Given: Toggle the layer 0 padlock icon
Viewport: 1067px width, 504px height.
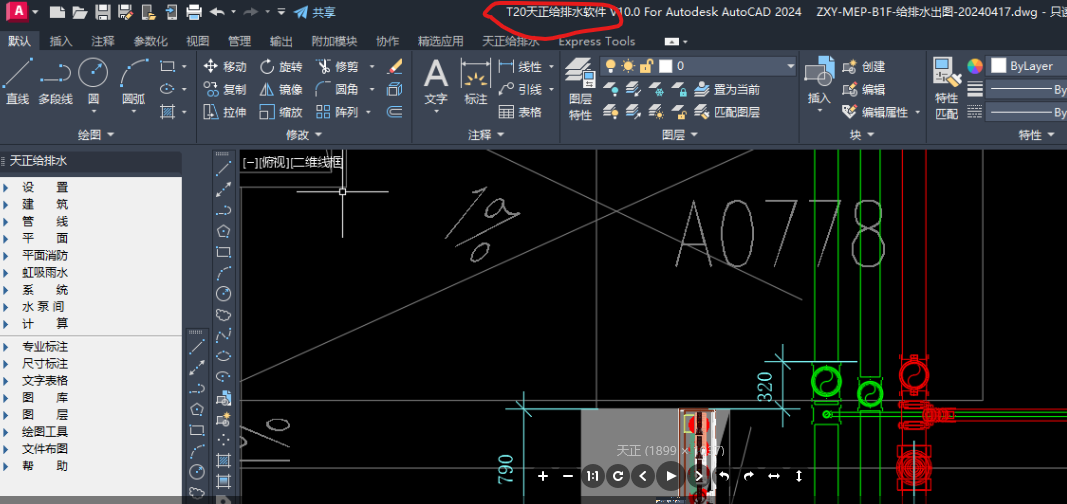Looking at the screenshot, I should point(646,66).
